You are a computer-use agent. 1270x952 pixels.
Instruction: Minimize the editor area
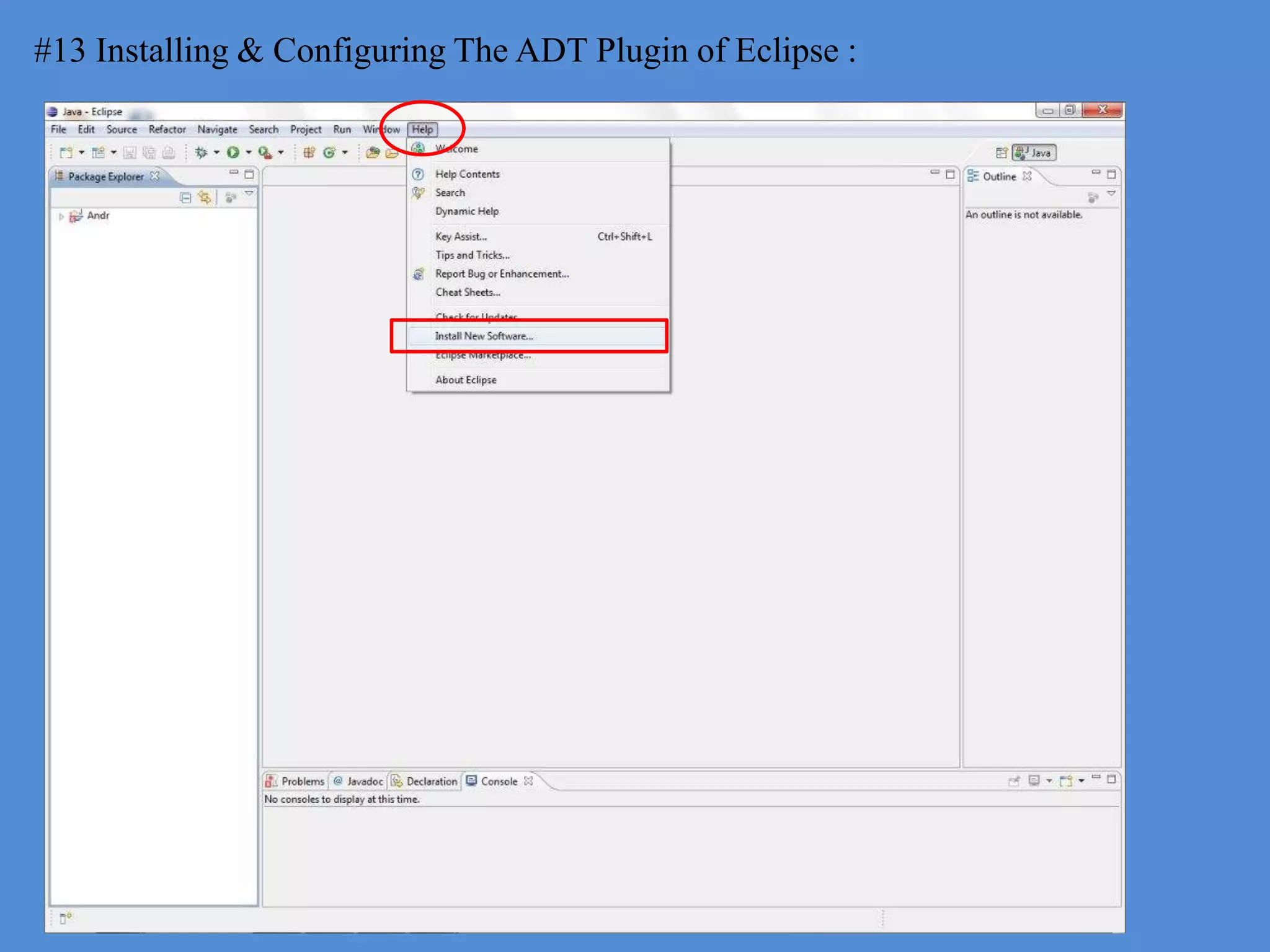(x=935, y=174)
